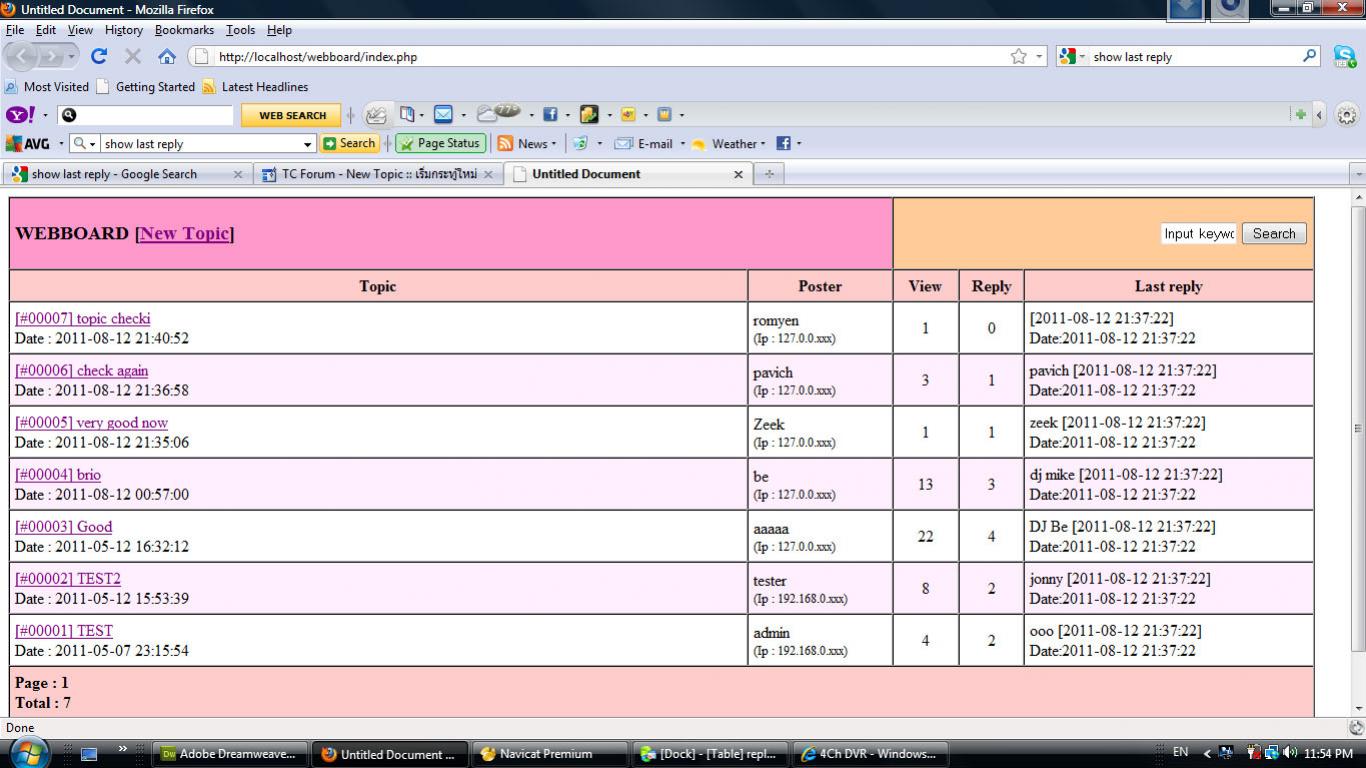Open the Most Visited bookmarks folder
Screen dimensions: 1366x768
47,87
